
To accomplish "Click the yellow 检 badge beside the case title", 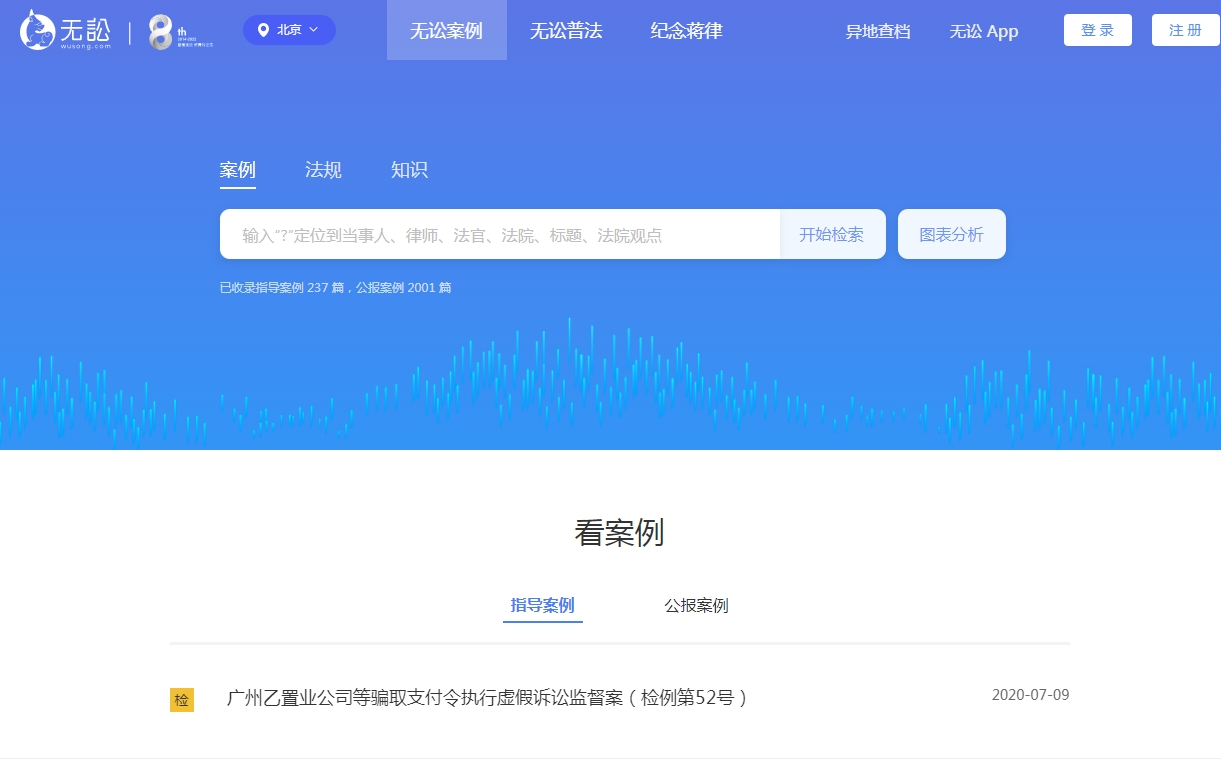I will point(182,701).
